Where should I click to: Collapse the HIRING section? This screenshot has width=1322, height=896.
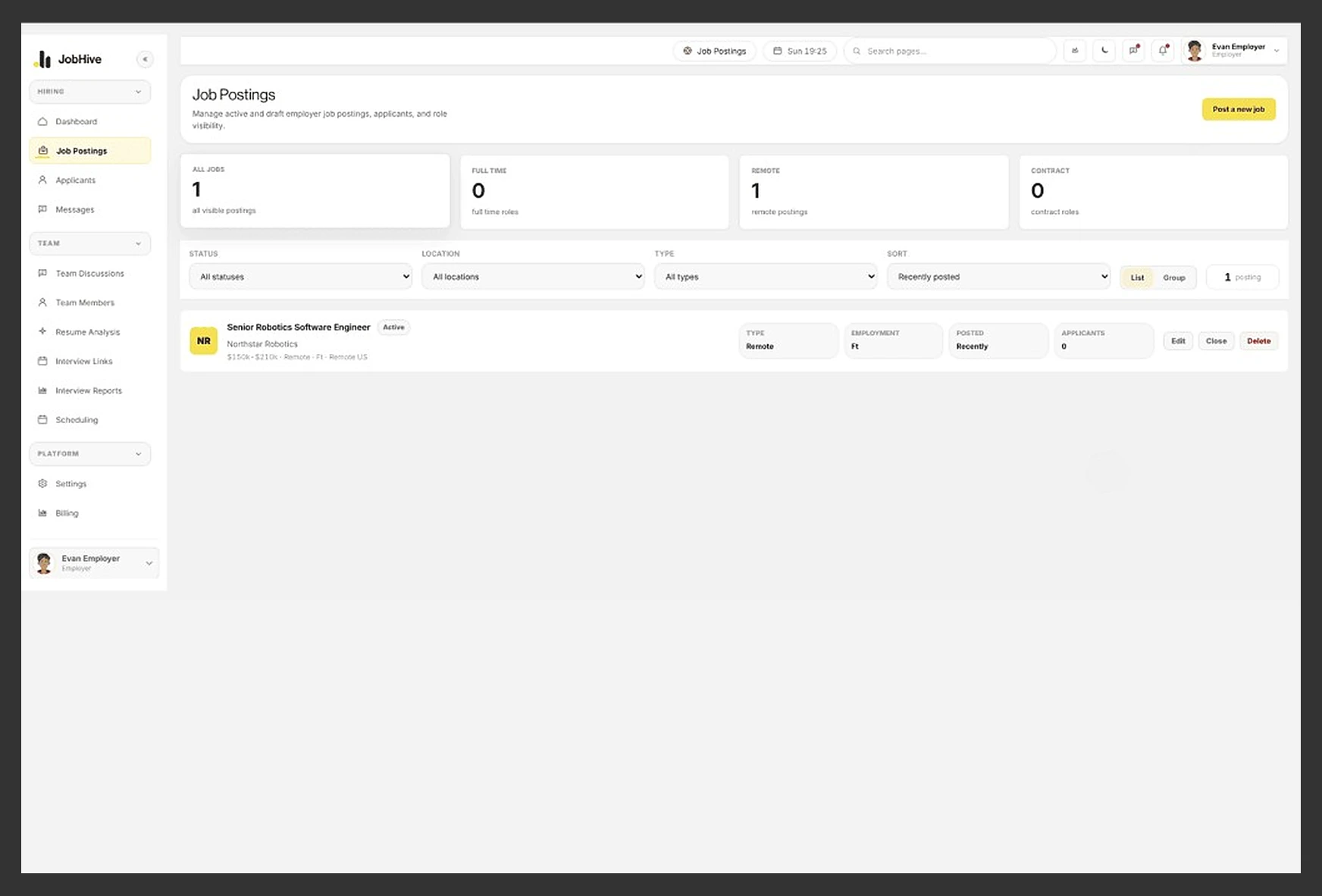[89, 92]
